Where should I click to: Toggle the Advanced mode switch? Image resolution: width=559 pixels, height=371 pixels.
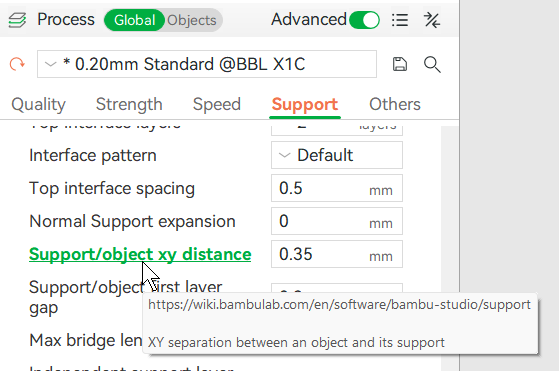364,20
